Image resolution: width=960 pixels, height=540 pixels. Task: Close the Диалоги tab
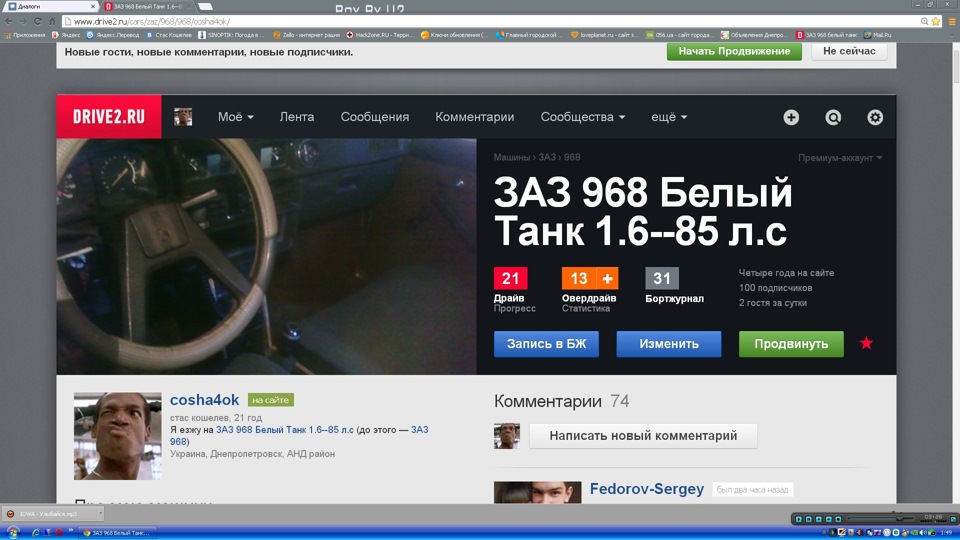click(x=93, y=6)
